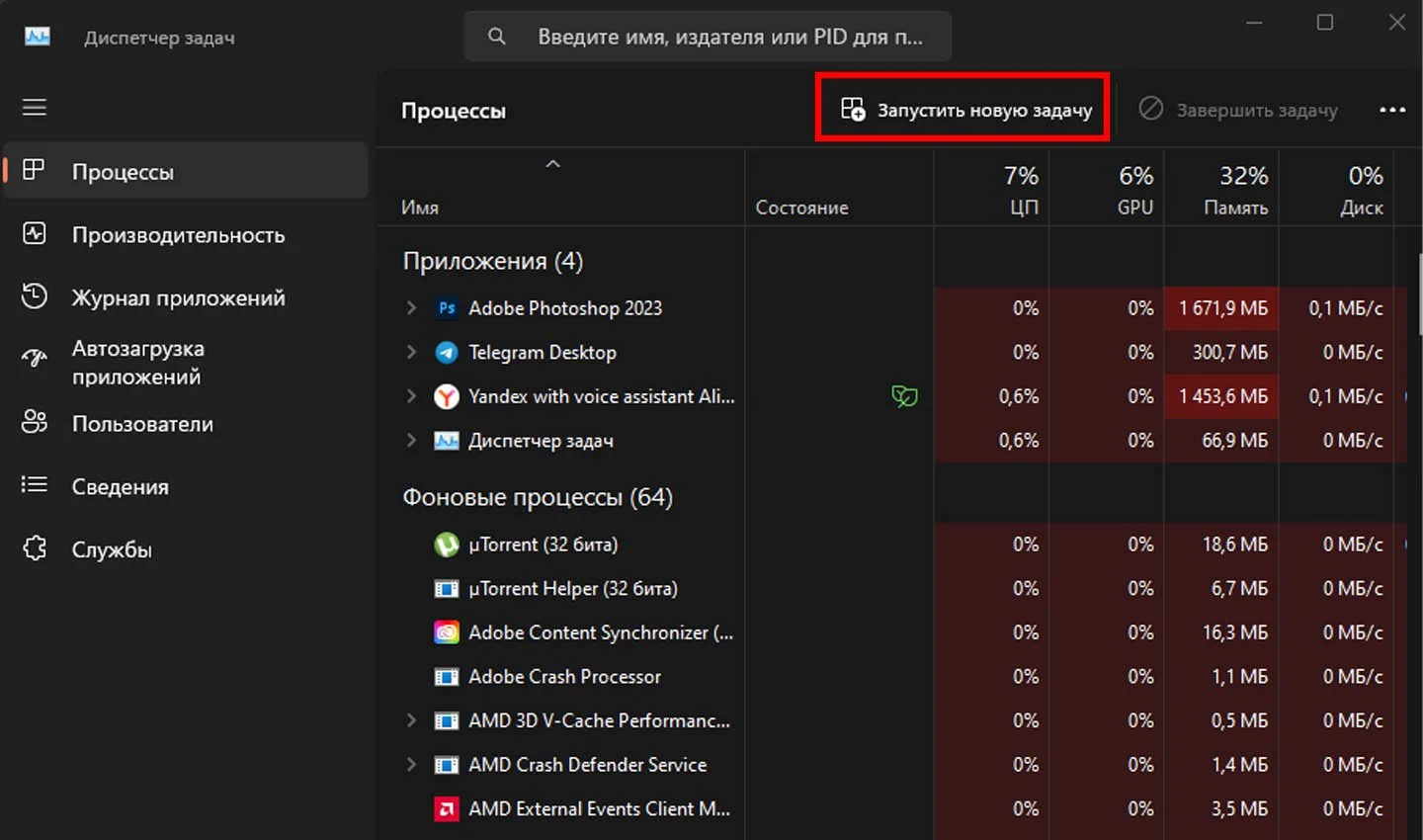The image size is (1423, 840).
Task: Click the 1 453,6 МБ memory cell
Action: pyautogui.click(x=1222, y=396)
